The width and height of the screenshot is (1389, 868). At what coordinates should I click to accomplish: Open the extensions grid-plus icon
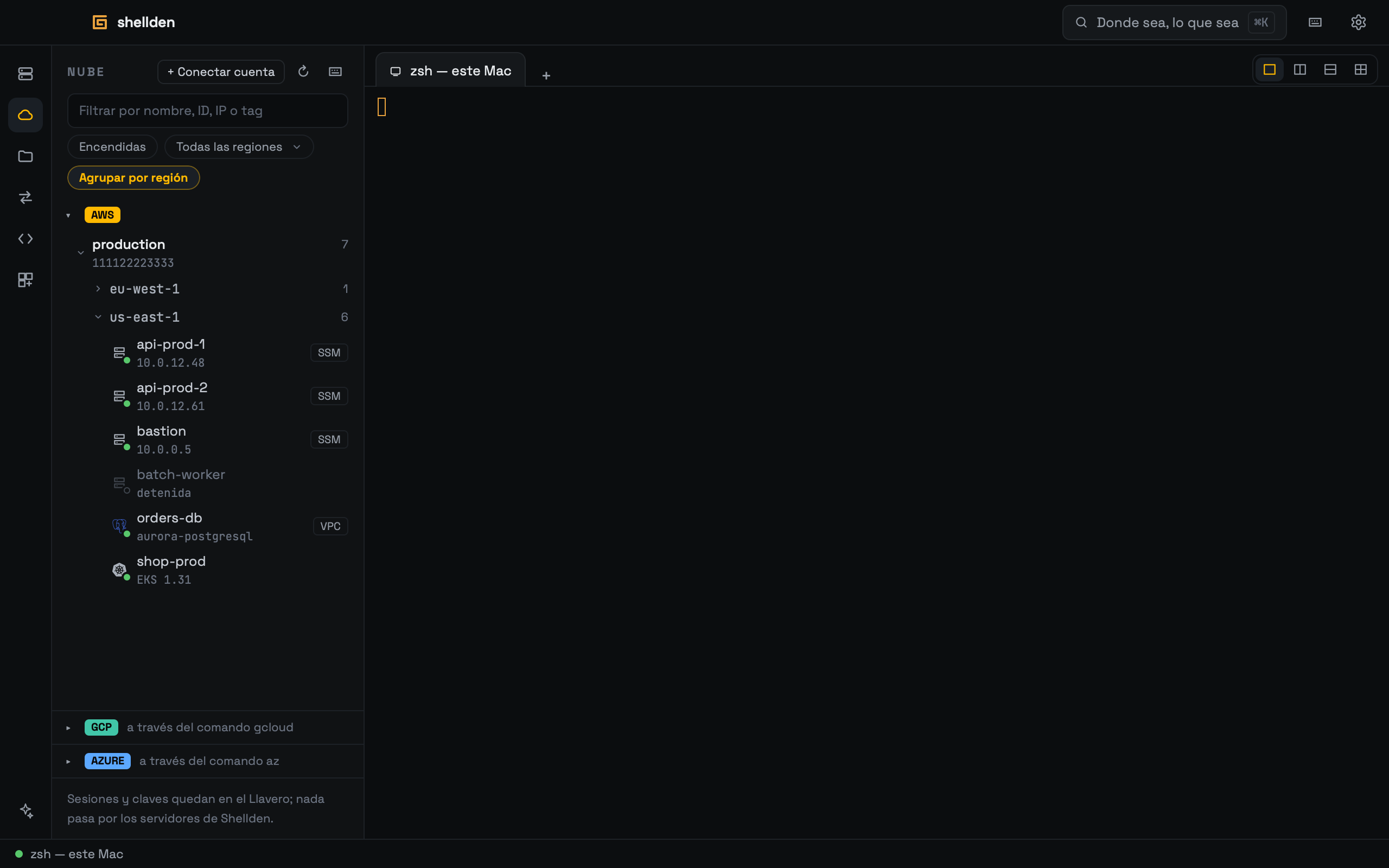(x=26, y=280)
